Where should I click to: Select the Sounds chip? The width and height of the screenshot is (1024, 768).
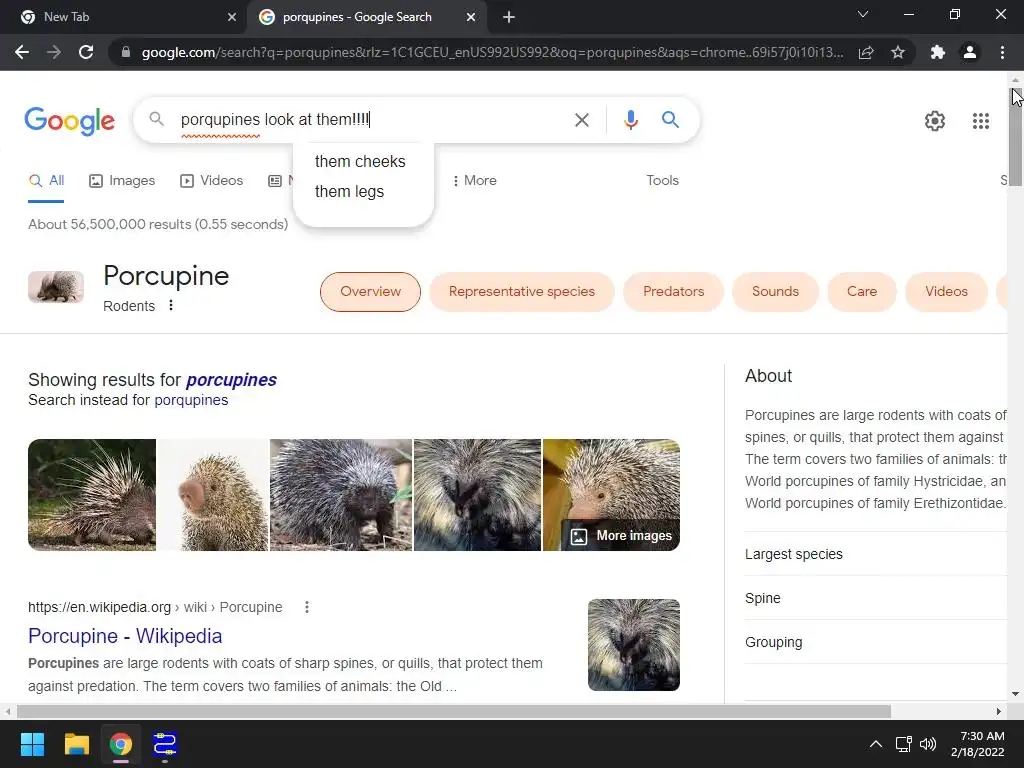(x=775, y=291)
